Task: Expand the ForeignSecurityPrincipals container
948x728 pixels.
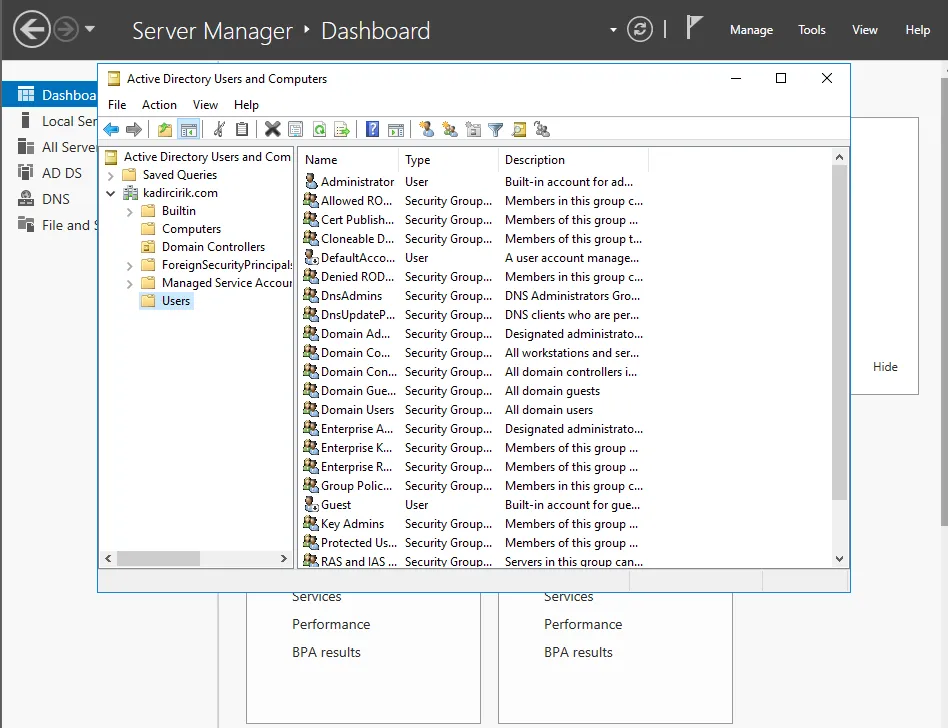Action: 129,266
